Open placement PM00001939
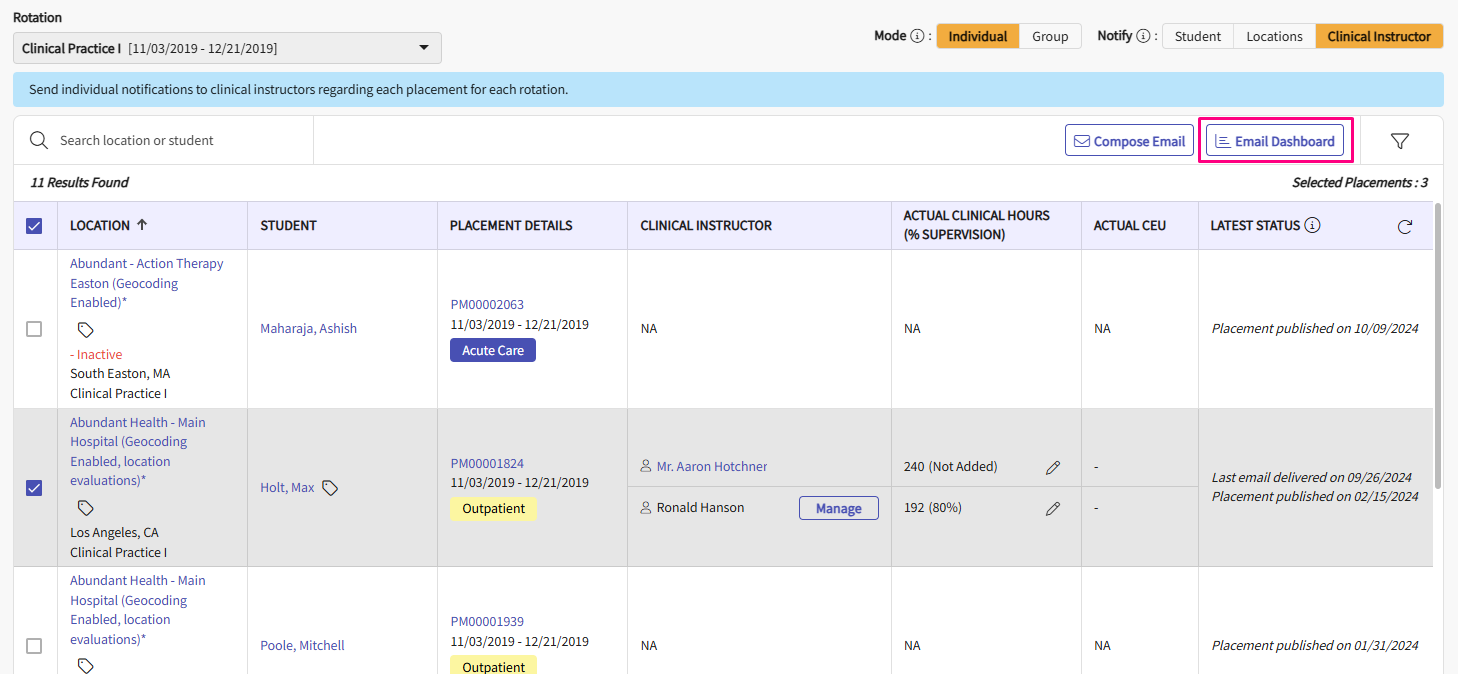The width and height of the screenshot is (1458, 674). tap(487, 621)
